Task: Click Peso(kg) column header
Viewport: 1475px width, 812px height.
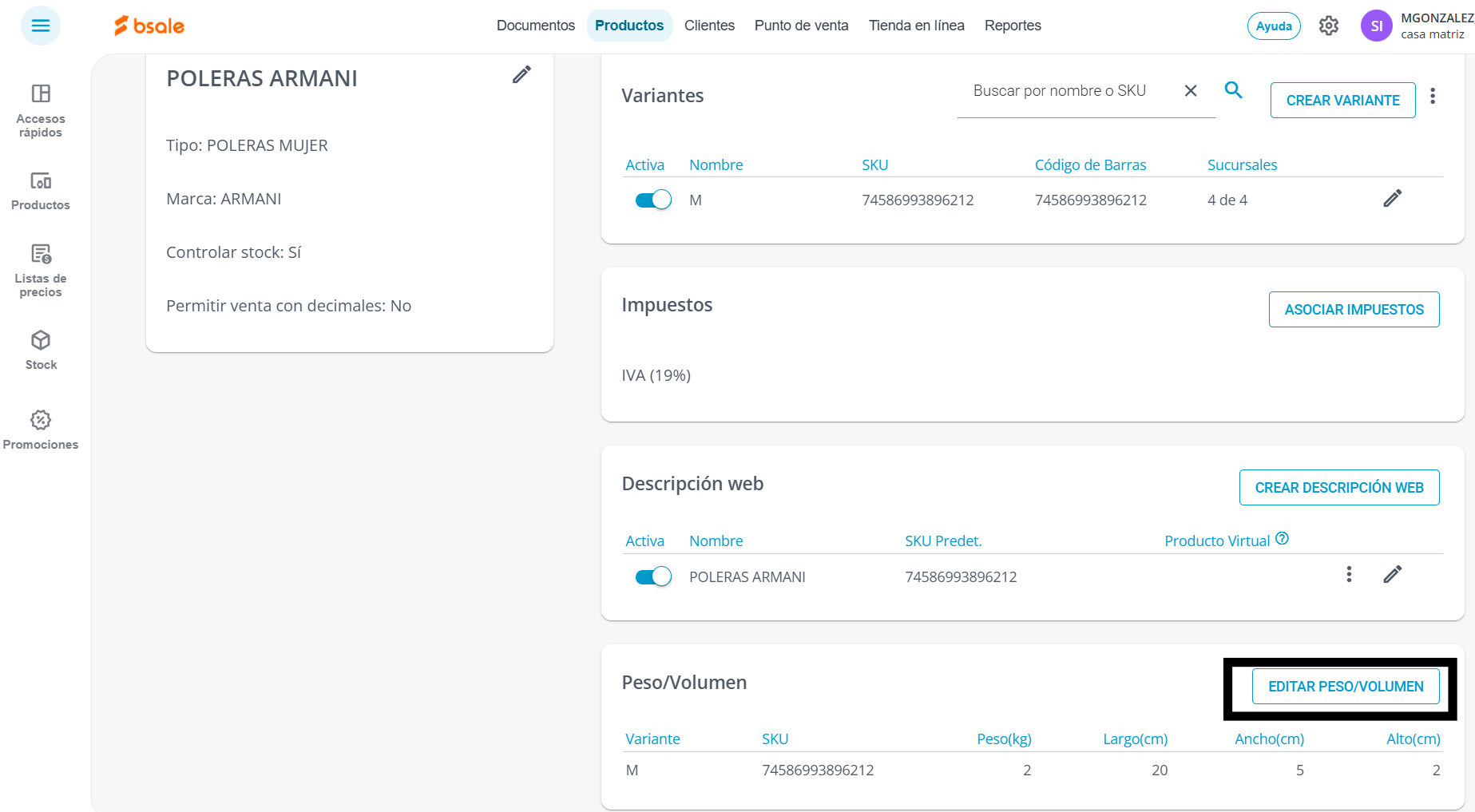Action: click(1004, 739)
